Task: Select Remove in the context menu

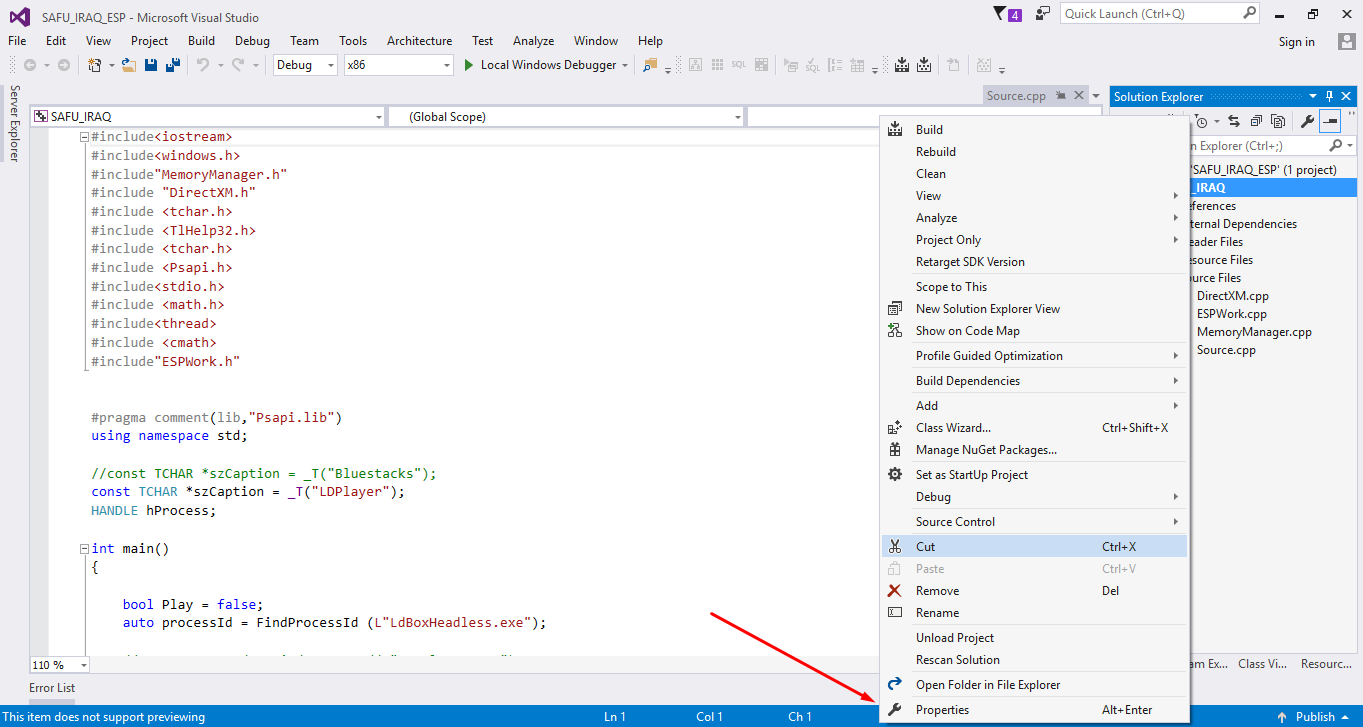Action: (x=1034, y=591)
